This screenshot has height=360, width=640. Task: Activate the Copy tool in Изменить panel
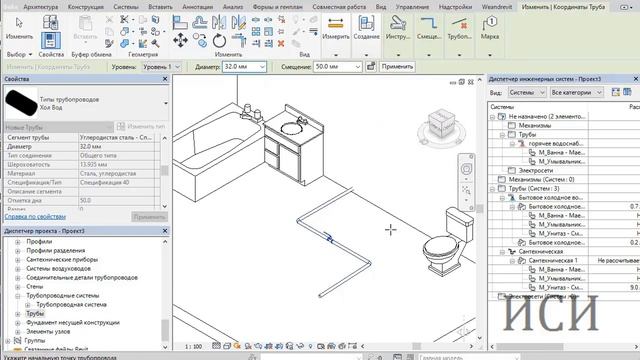[x=200, y=41]
